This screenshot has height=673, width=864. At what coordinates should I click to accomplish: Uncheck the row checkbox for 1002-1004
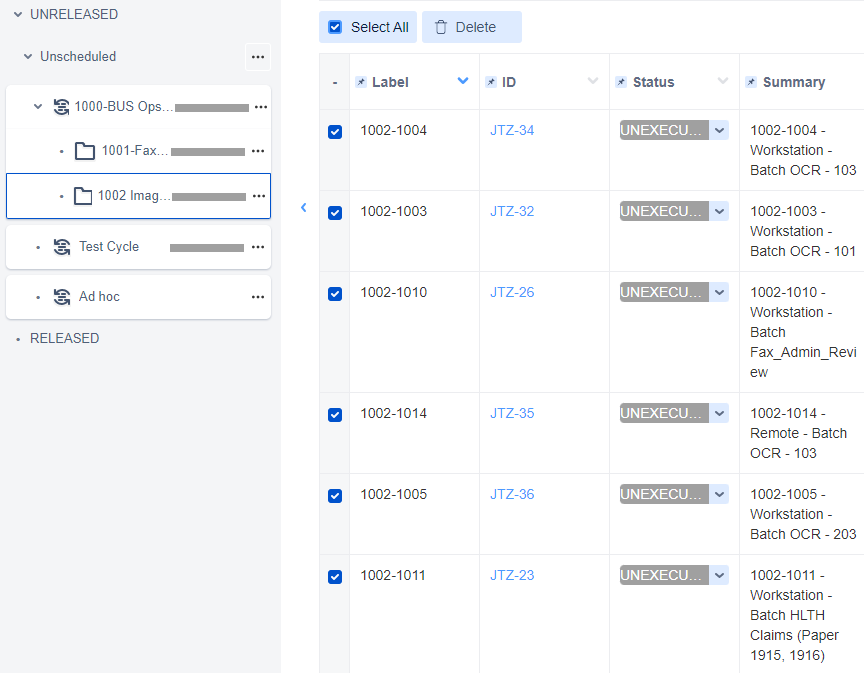click(335, 131)
